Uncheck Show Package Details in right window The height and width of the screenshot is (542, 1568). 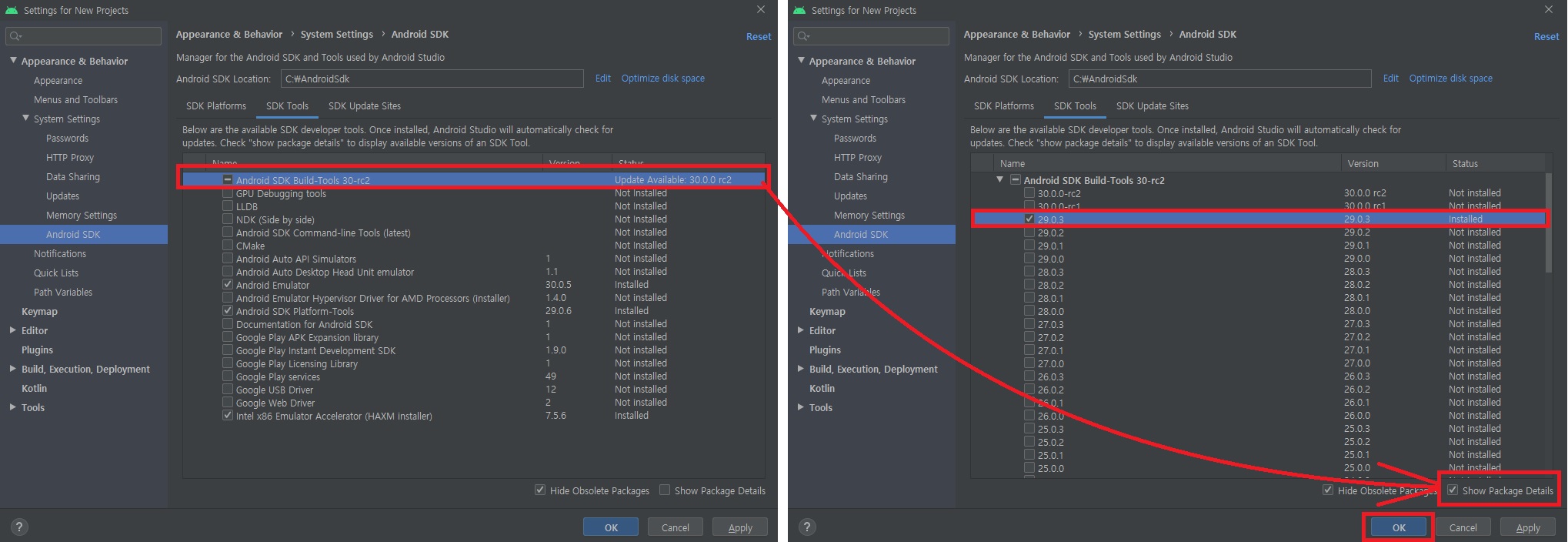[x=1453, y=490]
